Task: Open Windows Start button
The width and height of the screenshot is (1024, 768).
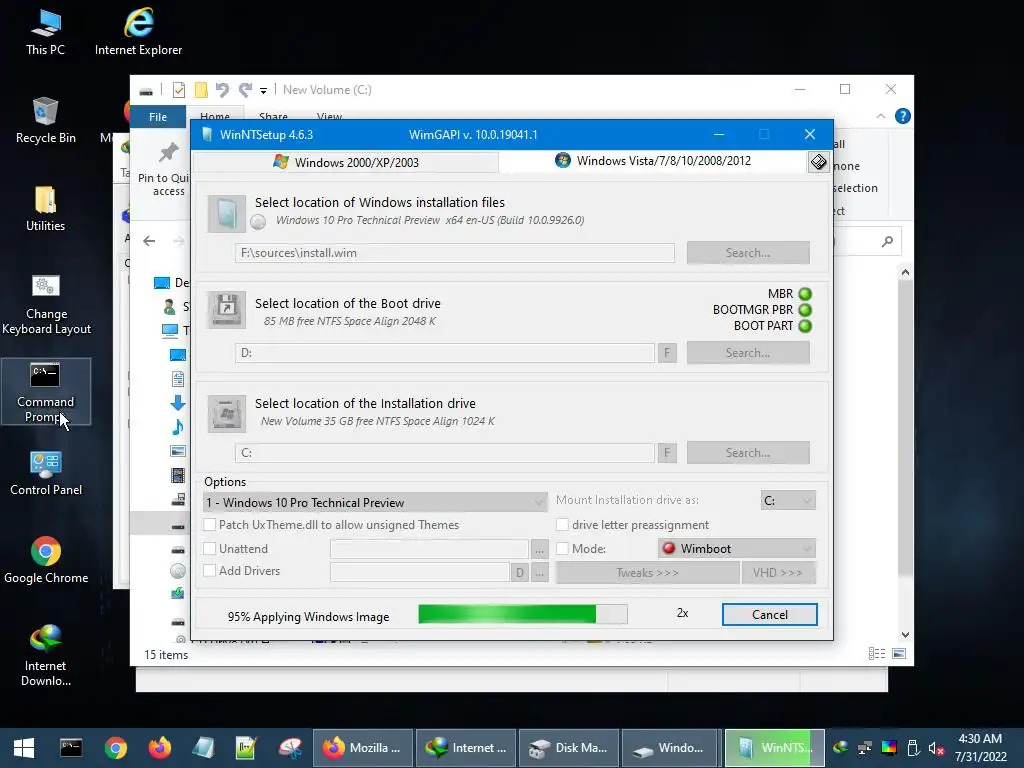Action: (24, 748)
